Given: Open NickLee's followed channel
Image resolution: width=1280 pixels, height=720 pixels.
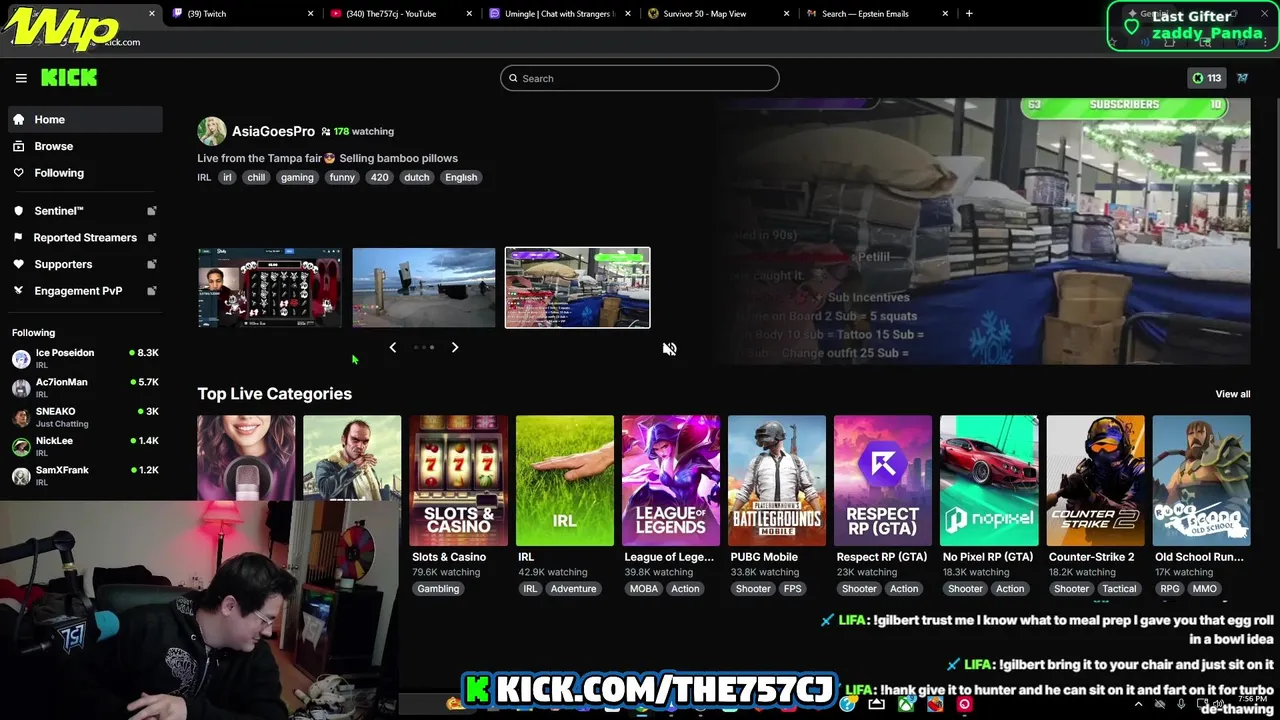Looking at the screenshot, I should 85,446.
